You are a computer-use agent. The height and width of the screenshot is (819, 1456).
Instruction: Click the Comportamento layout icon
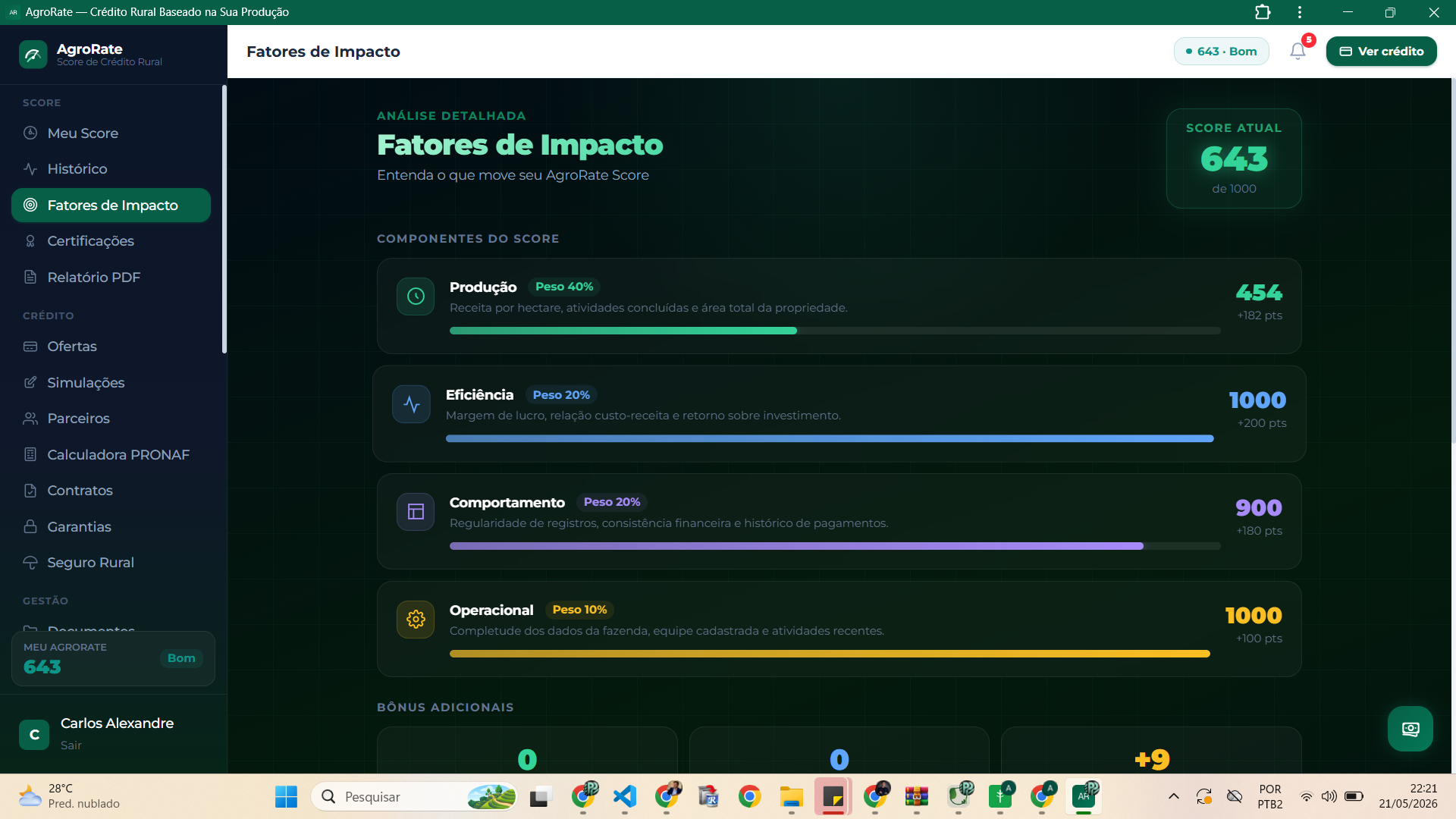point(416,512)
